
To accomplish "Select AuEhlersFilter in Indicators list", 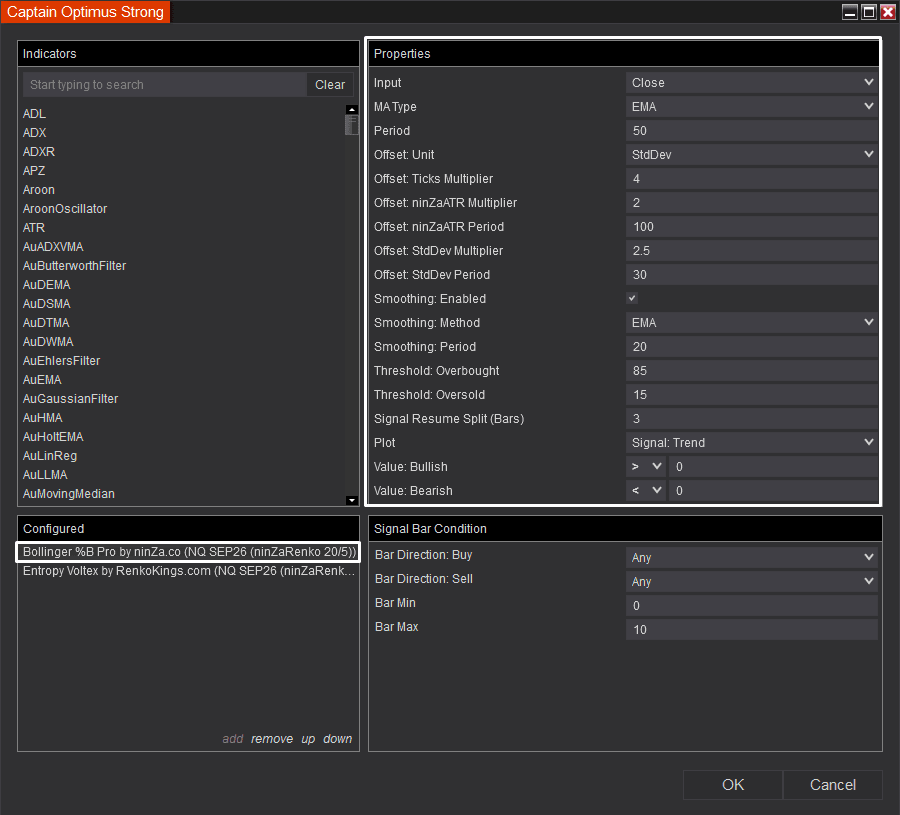I will [x=61, y=360].
